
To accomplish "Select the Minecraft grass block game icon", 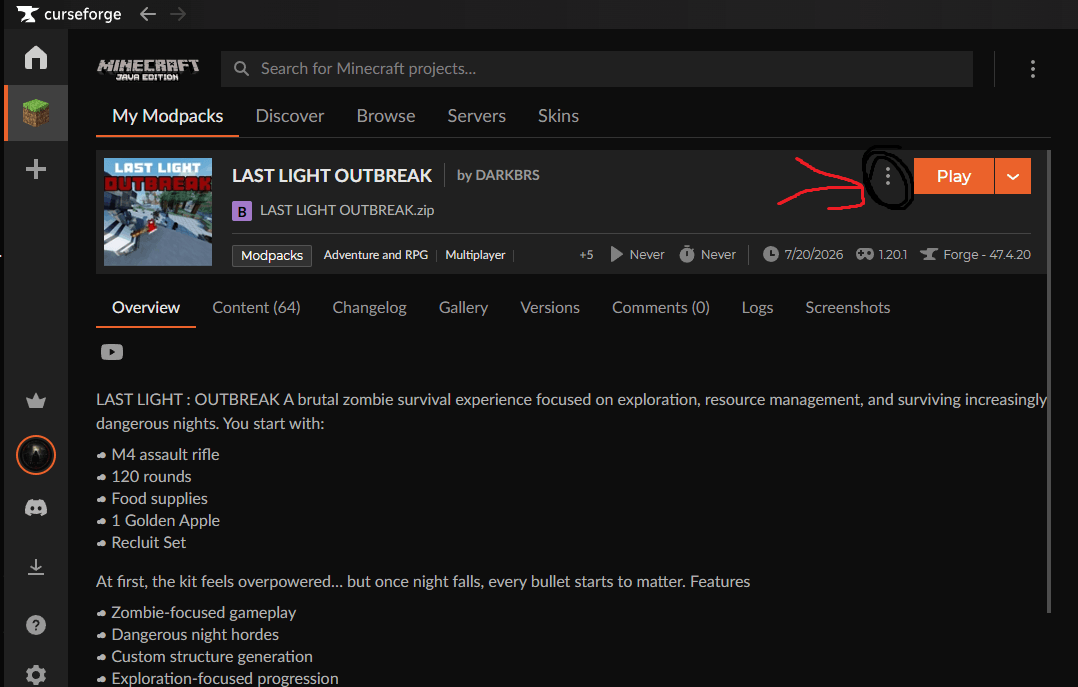I will tap(36, 113).
